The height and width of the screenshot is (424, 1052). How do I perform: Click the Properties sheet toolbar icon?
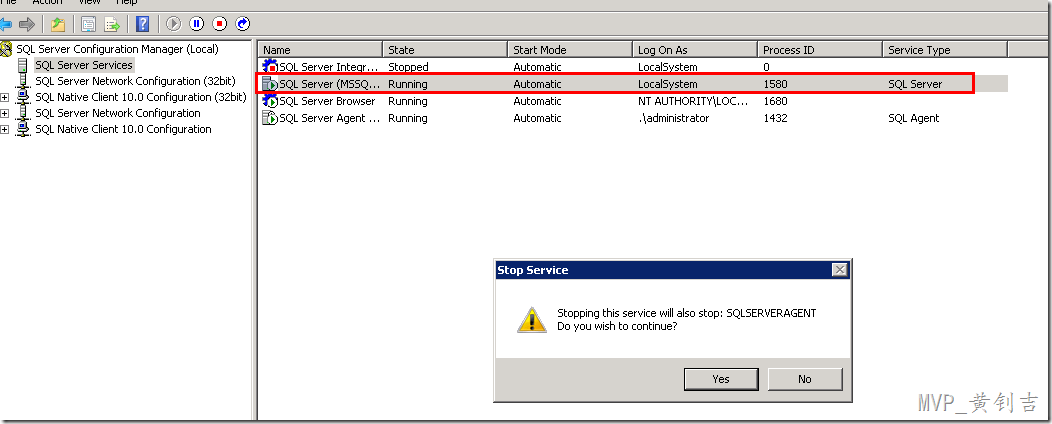(88, 25)
